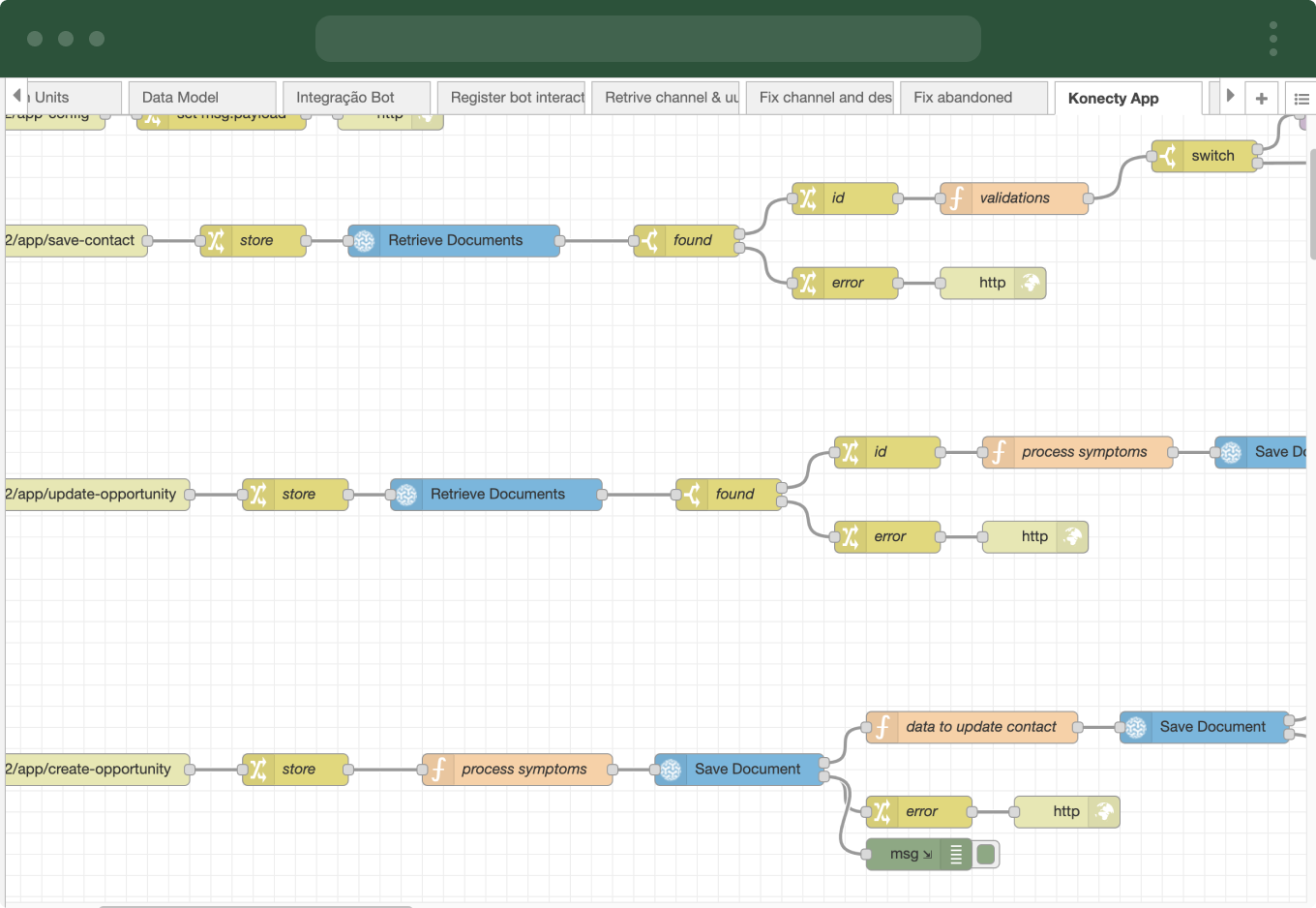Viewport: 1316px width, 908px height.
Task: Click the globe icon on the top http response node
Action: 1031,284
